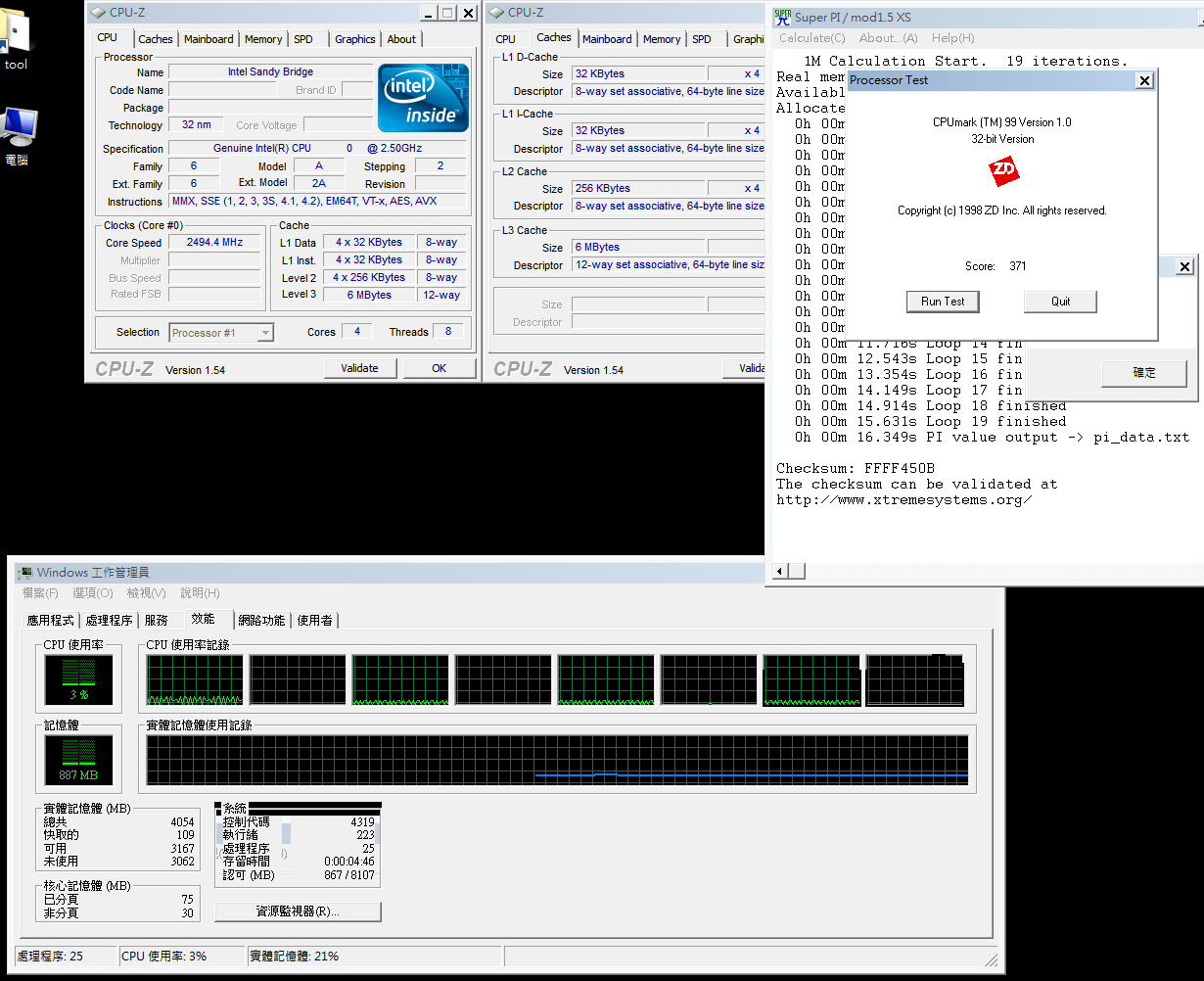Click the Score: 371 text
The width and height of the screenshot is (1204, 981).
click(996, 266)
